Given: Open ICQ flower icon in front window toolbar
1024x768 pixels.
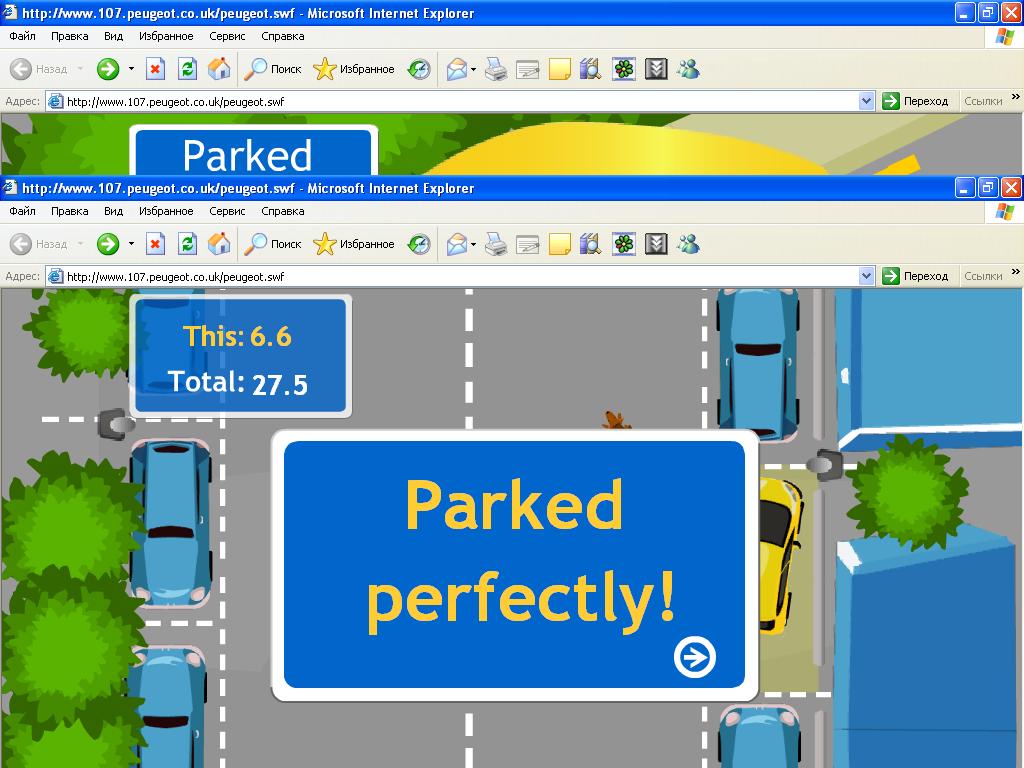Looking at the screenshot, I should (x=624, y=244).
